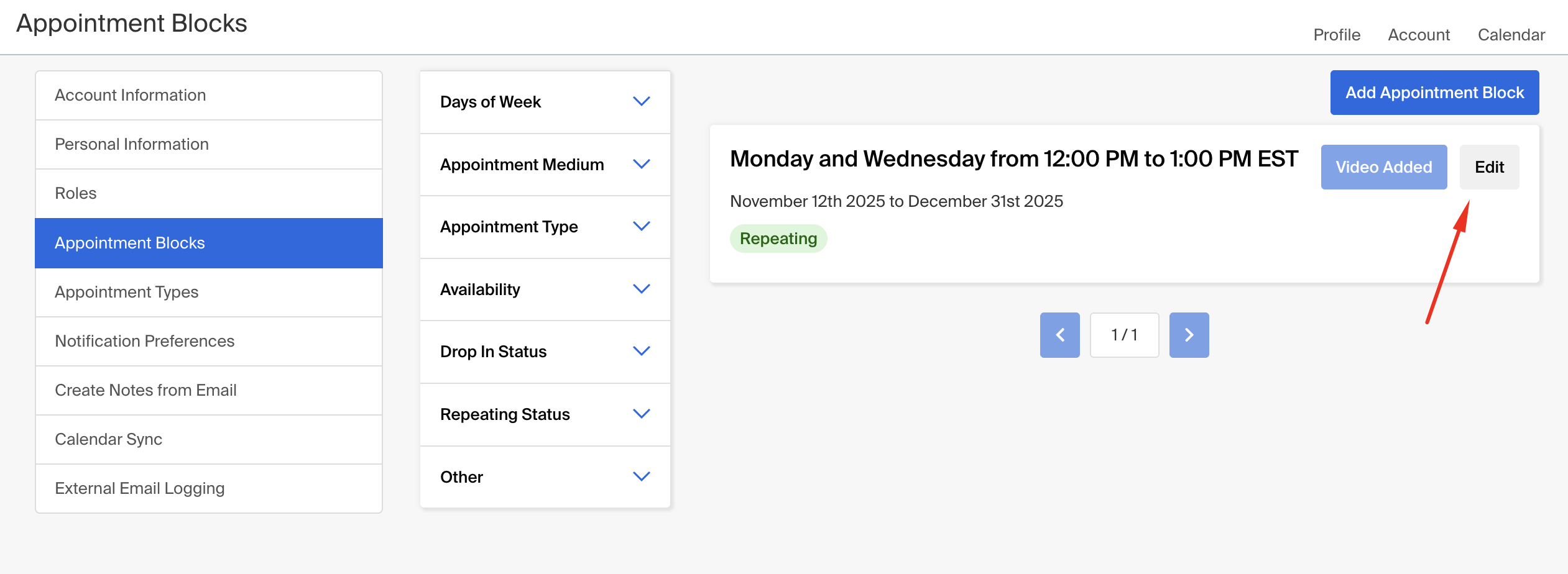
Task: Go to next page arrow
Action: tap(1189, 335)
